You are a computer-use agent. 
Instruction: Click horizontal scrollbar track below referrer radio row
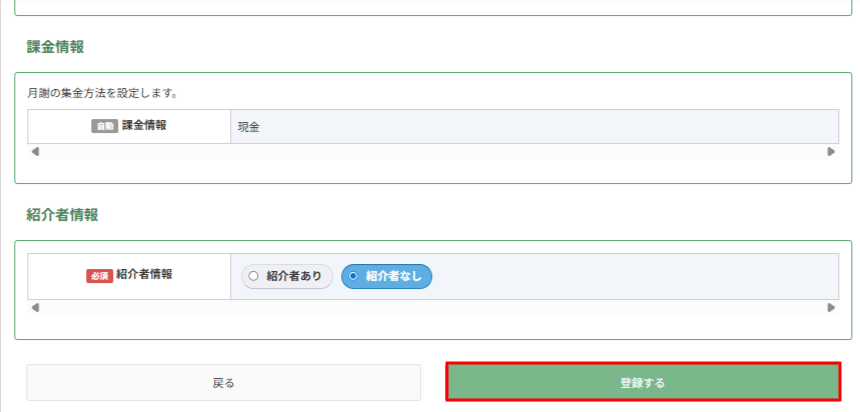(433, 307)
